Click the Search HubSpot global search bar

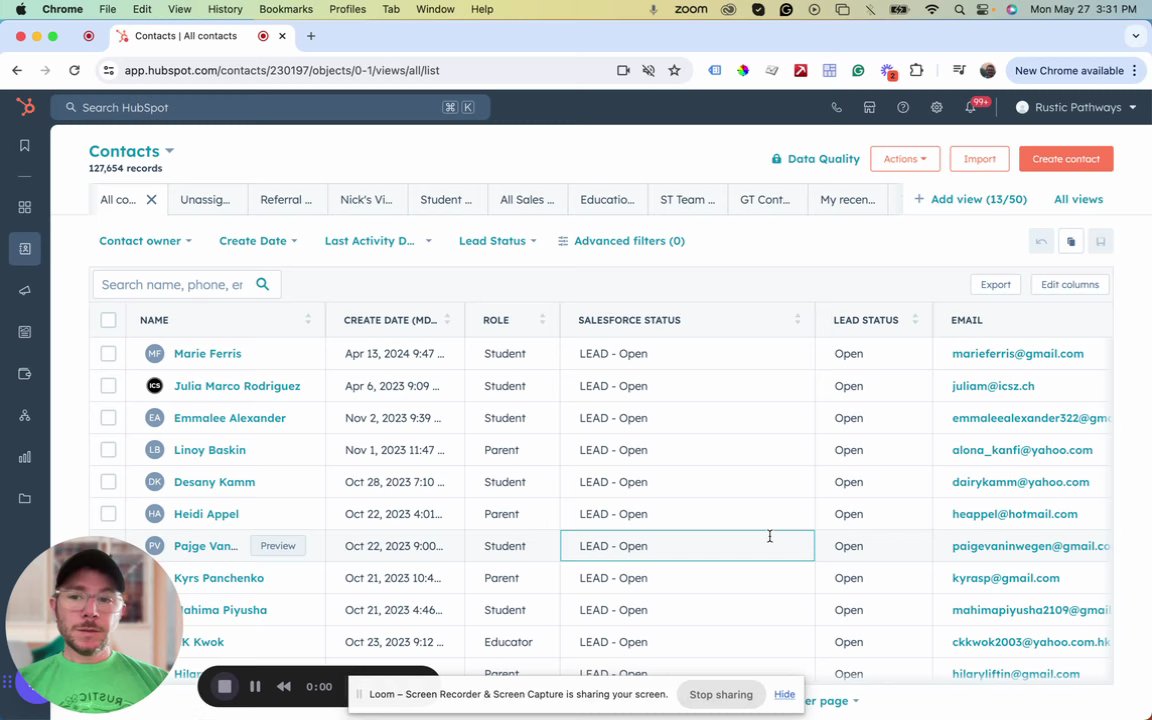(x=270, y=107)
